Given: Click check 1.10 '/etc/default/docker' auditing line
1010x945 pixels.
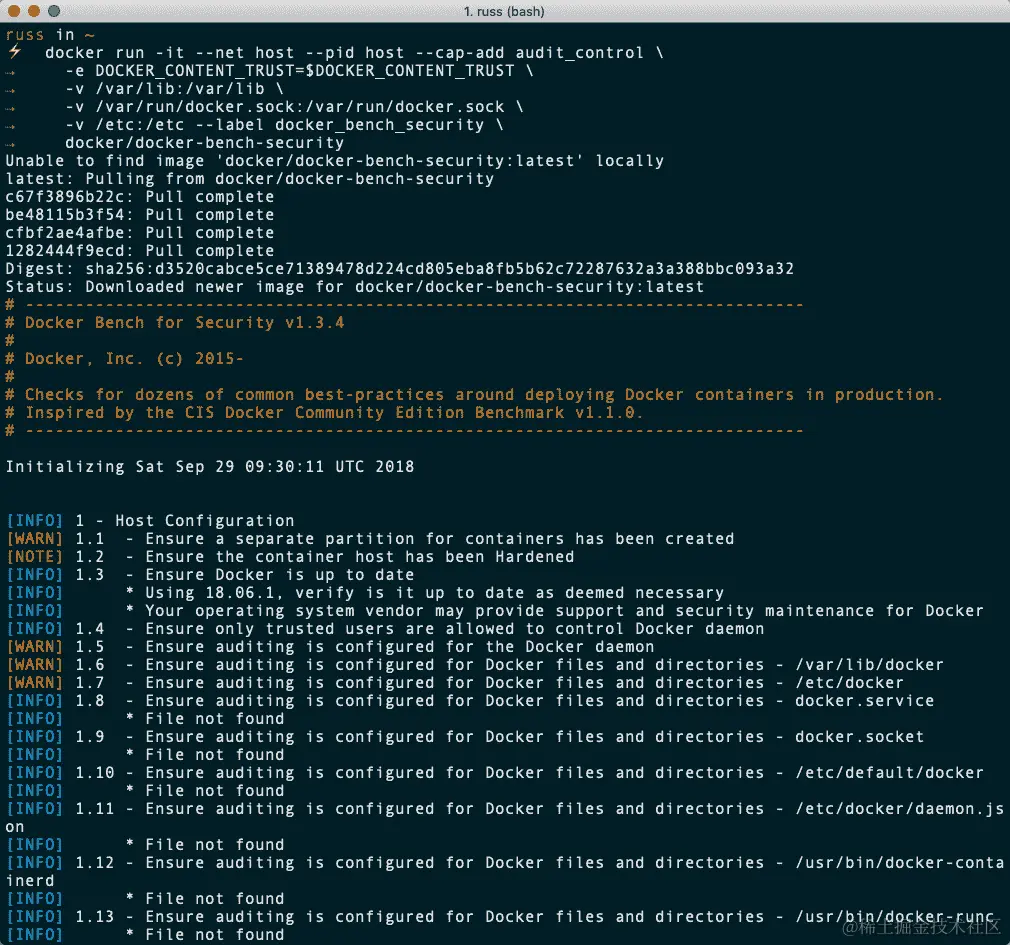Looking at the screenshot, I should click(564, 774).
